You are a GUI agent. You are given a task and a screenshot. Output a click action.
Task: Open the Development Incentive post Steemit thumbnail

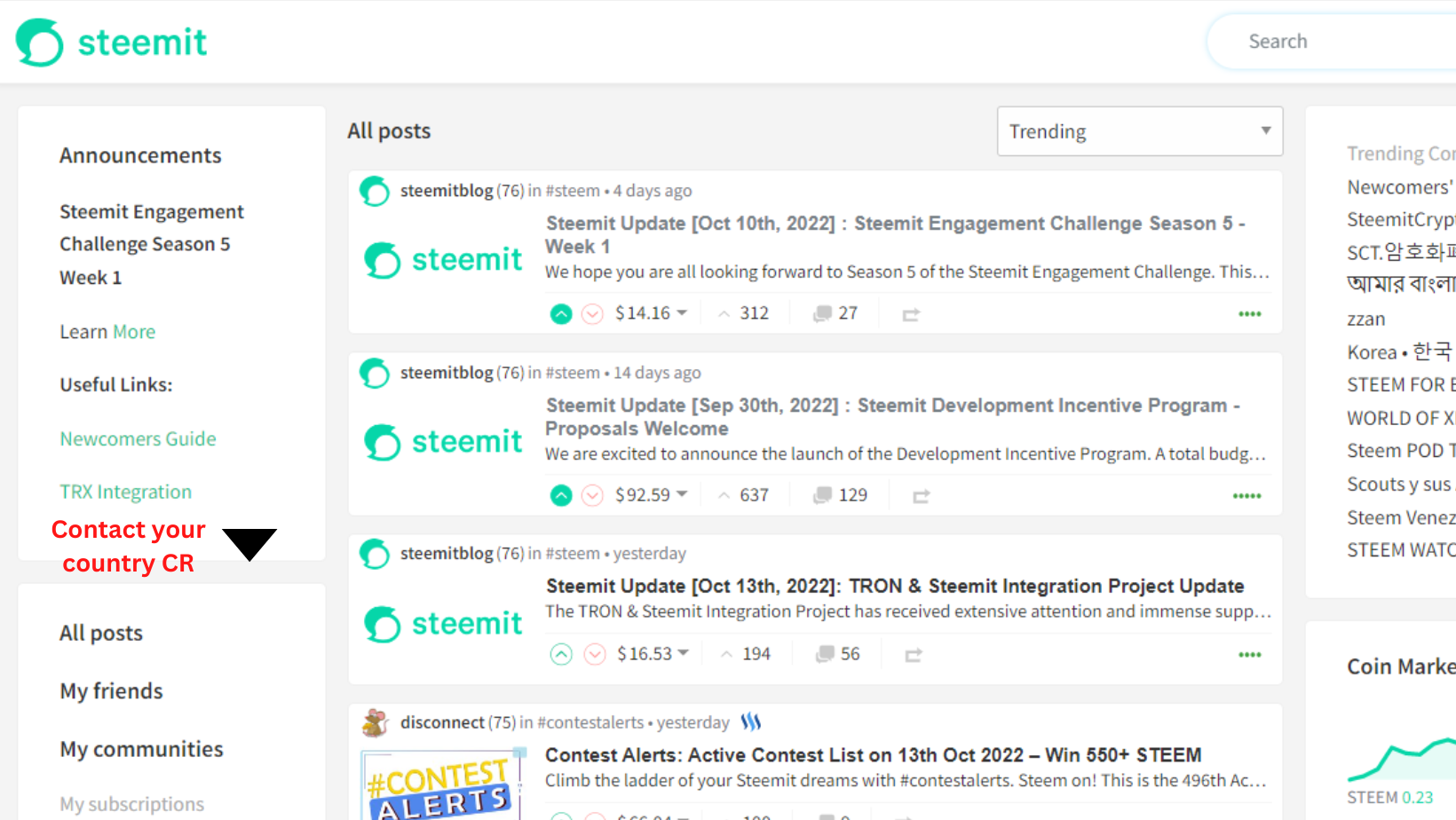(444, 442)
